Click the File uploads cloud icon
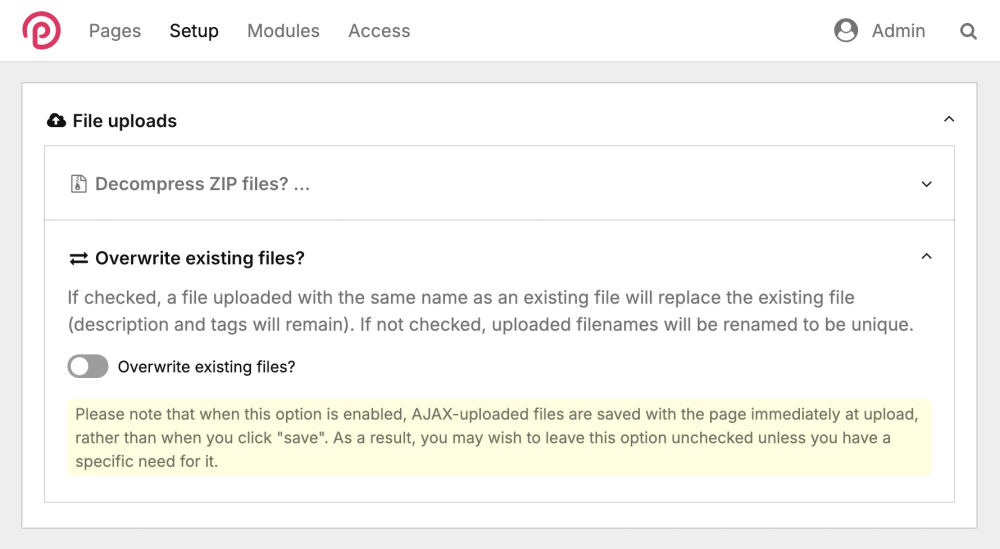Image resolution: width=1000 pixels, height=549 pixels. coord(57,121)
